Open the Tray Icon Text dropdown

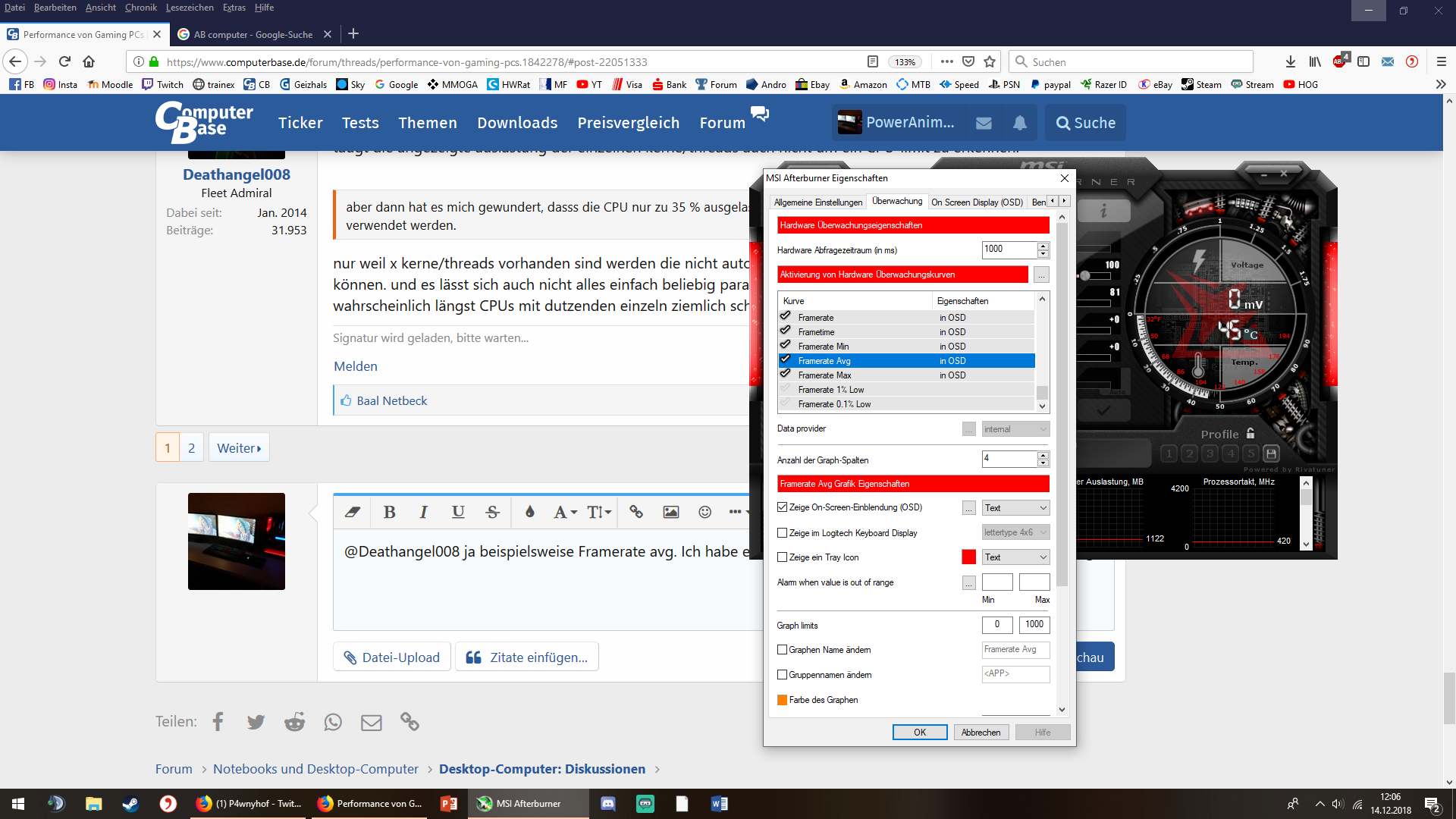point(1015,557)
